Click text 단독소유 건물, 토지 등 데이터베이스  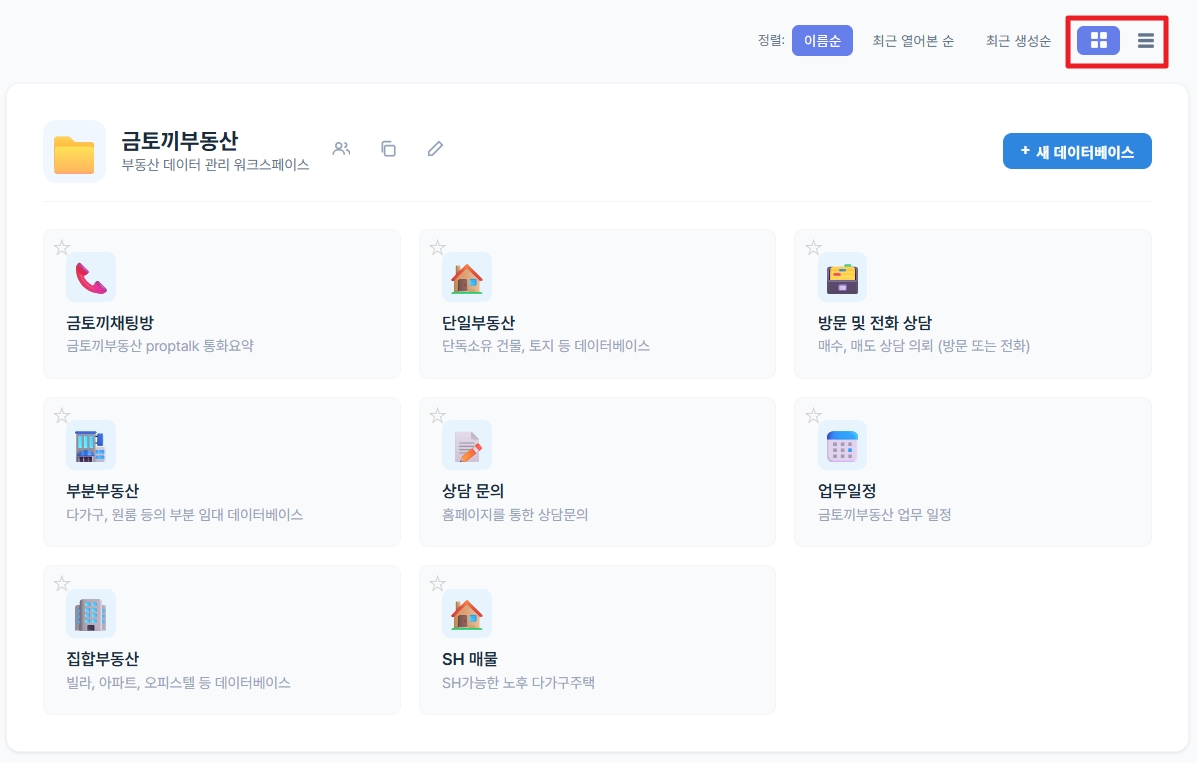pyautogui.click(x=546, y=346)
